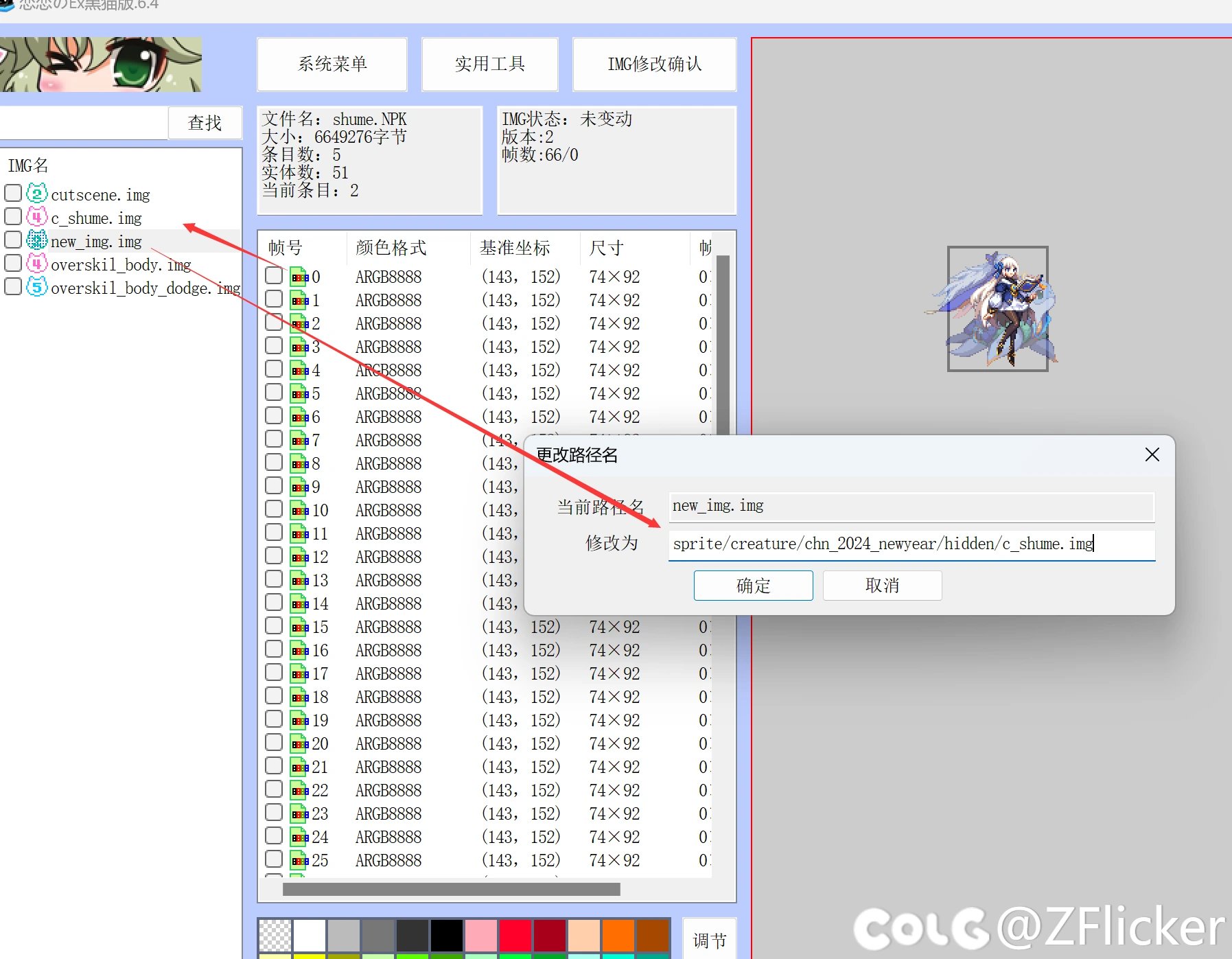Check the overskil_body_dodge.img checkbox
Viewport: 1232px width, 959px height.
pos(13,286)
